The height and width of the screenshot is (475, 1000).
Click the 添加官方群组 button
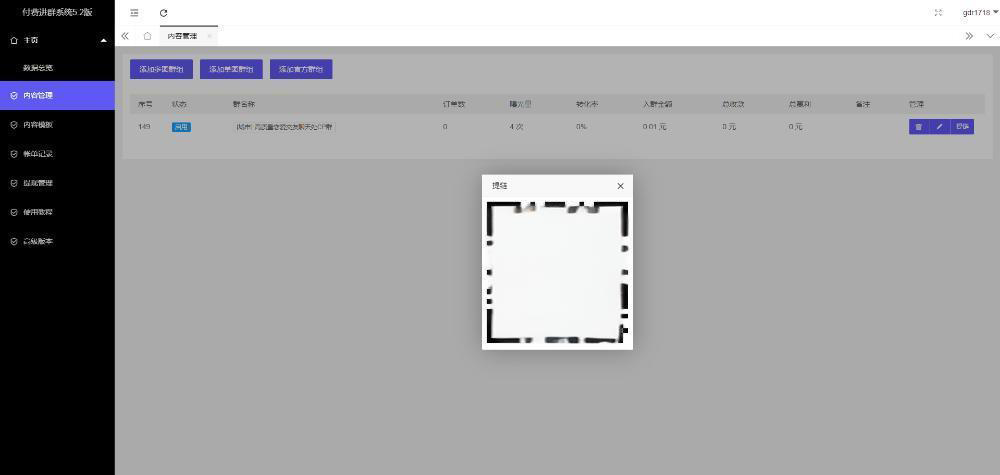(x=301, y=69)
